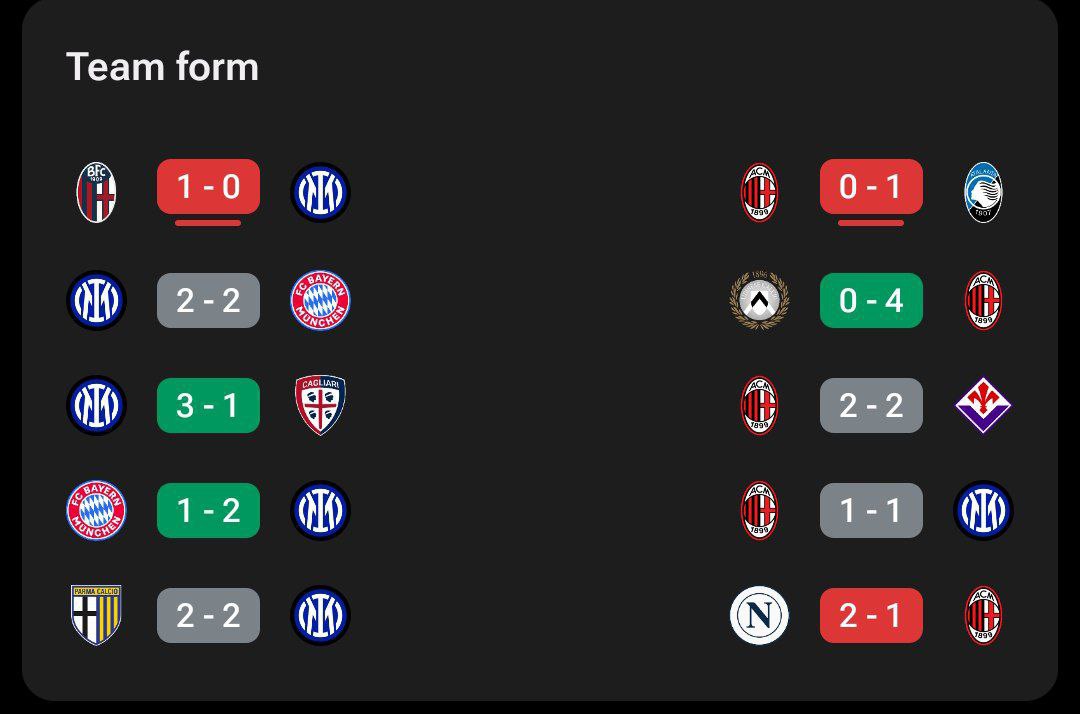Select the Cagliari club logo
The height and width of the screenshot is (714, 1080).
[320, 405]
